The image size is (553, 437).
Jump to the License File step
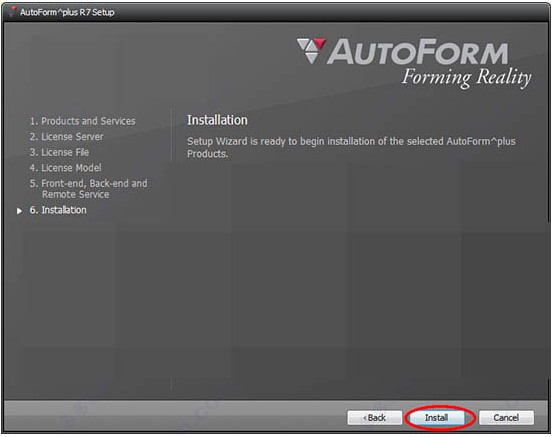tap(59, 152)
